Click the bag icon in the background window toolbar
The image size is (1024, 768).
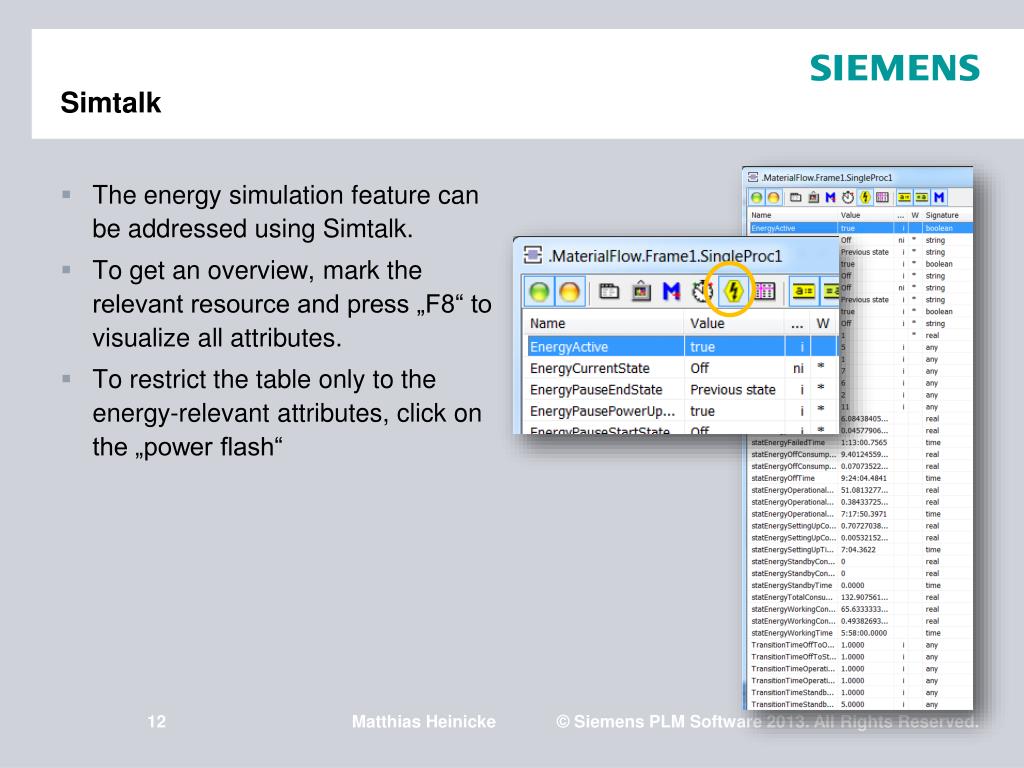(813, 197)
